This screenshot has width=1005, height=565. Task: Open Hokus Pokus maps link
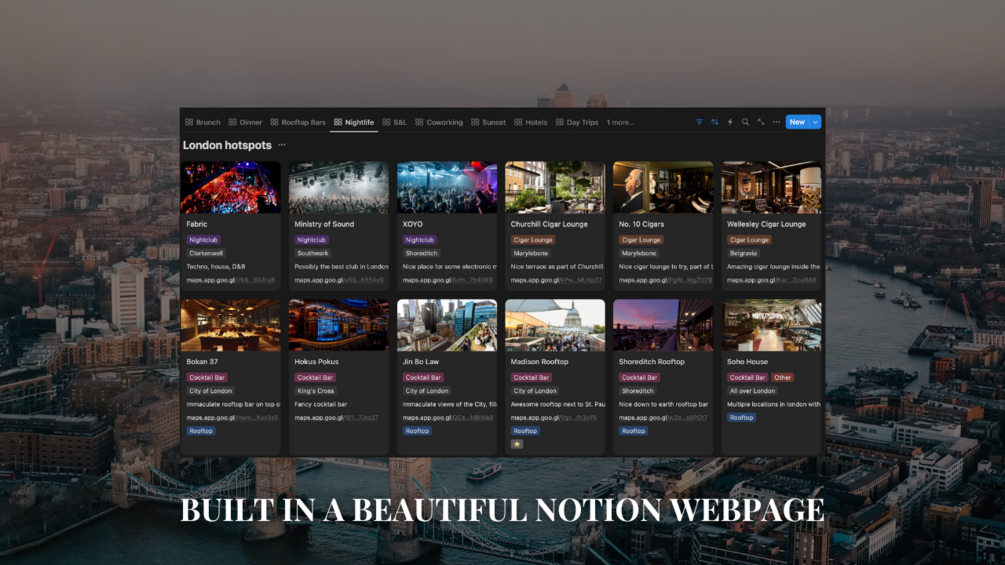[336, 418]
